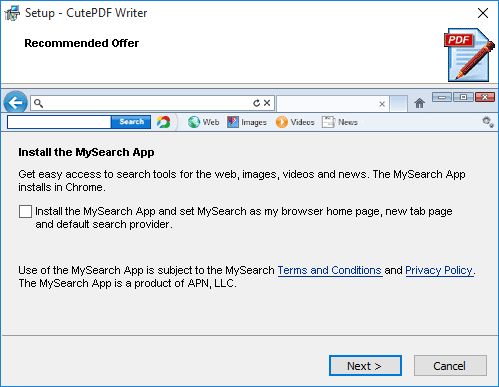This screenshot has height=387, width=499.
Task: Click the Videos play icon
Action: coord(282,122)
